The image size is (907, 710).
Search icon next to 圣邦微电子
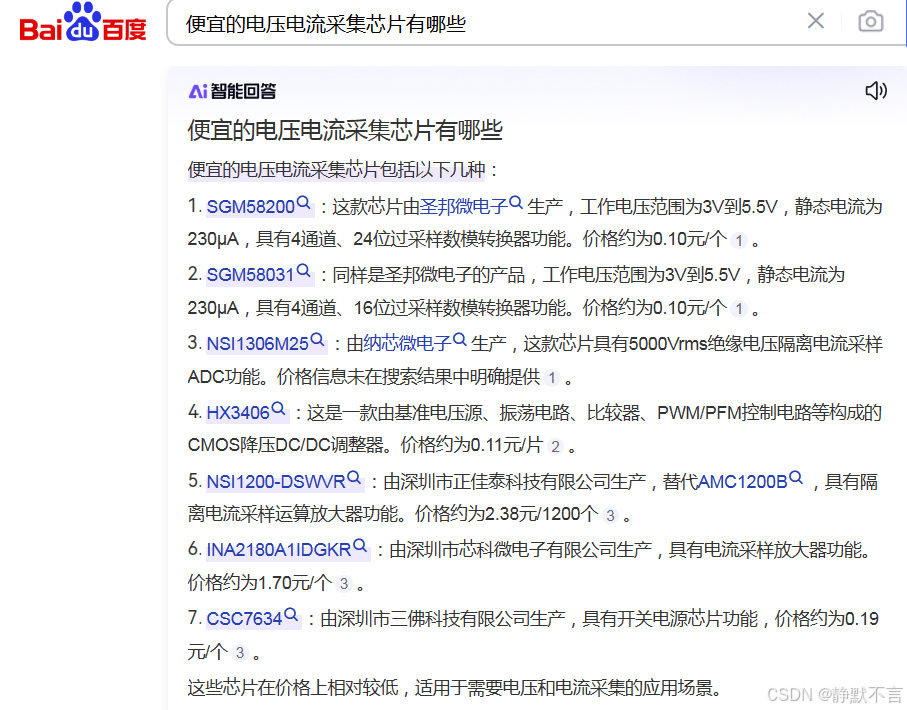516,203
